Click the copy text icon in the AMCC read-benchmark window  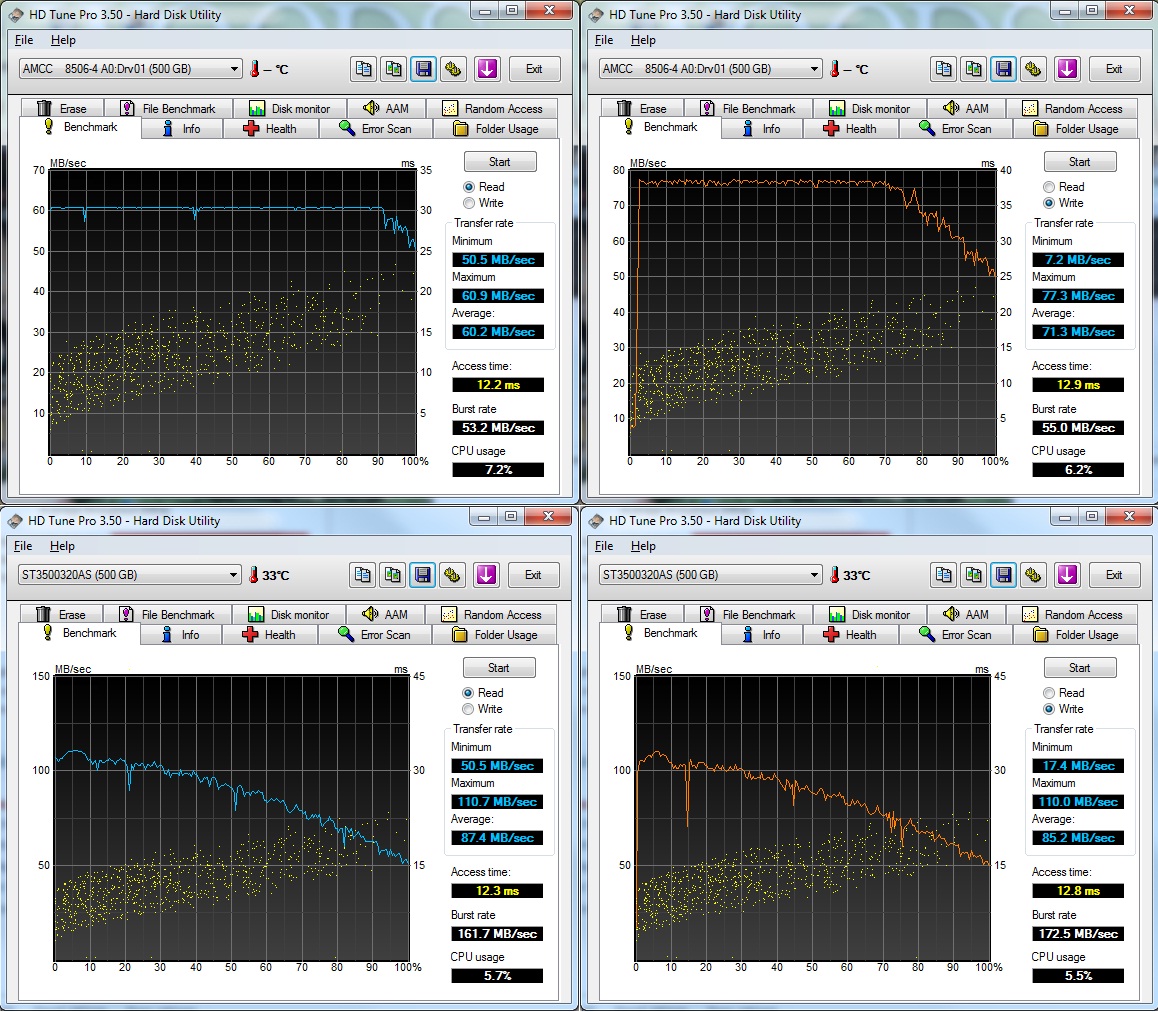click(x=364, y=69)
